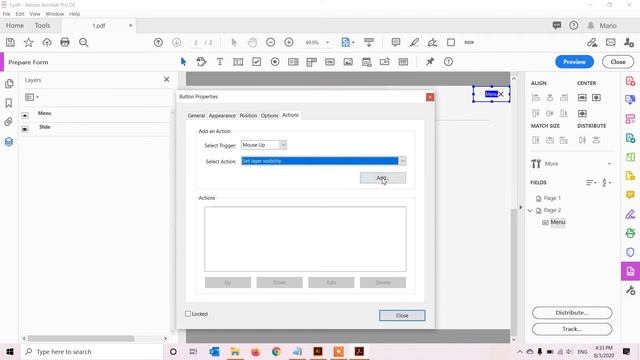
Task: Click the page number input field
Action: (196, 42)
